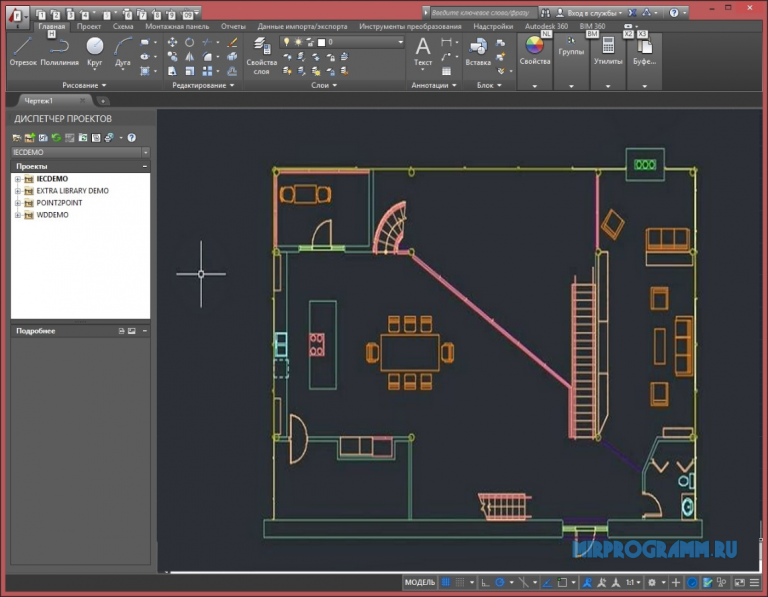This screenshot has width=768, height=597.
Task: Select the Отрезок line tool
Action: [x=22, y=50]
